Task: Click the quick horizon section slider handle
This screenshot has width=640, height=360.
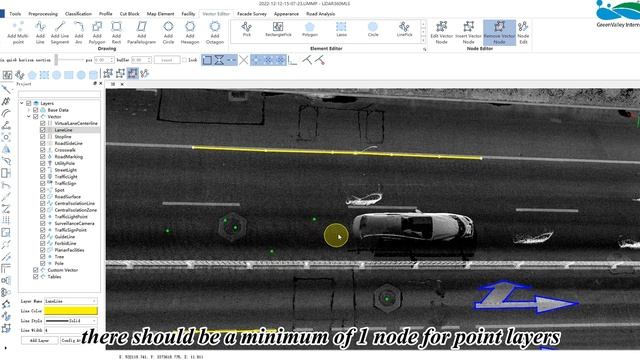Action: (x=56, y=60)
